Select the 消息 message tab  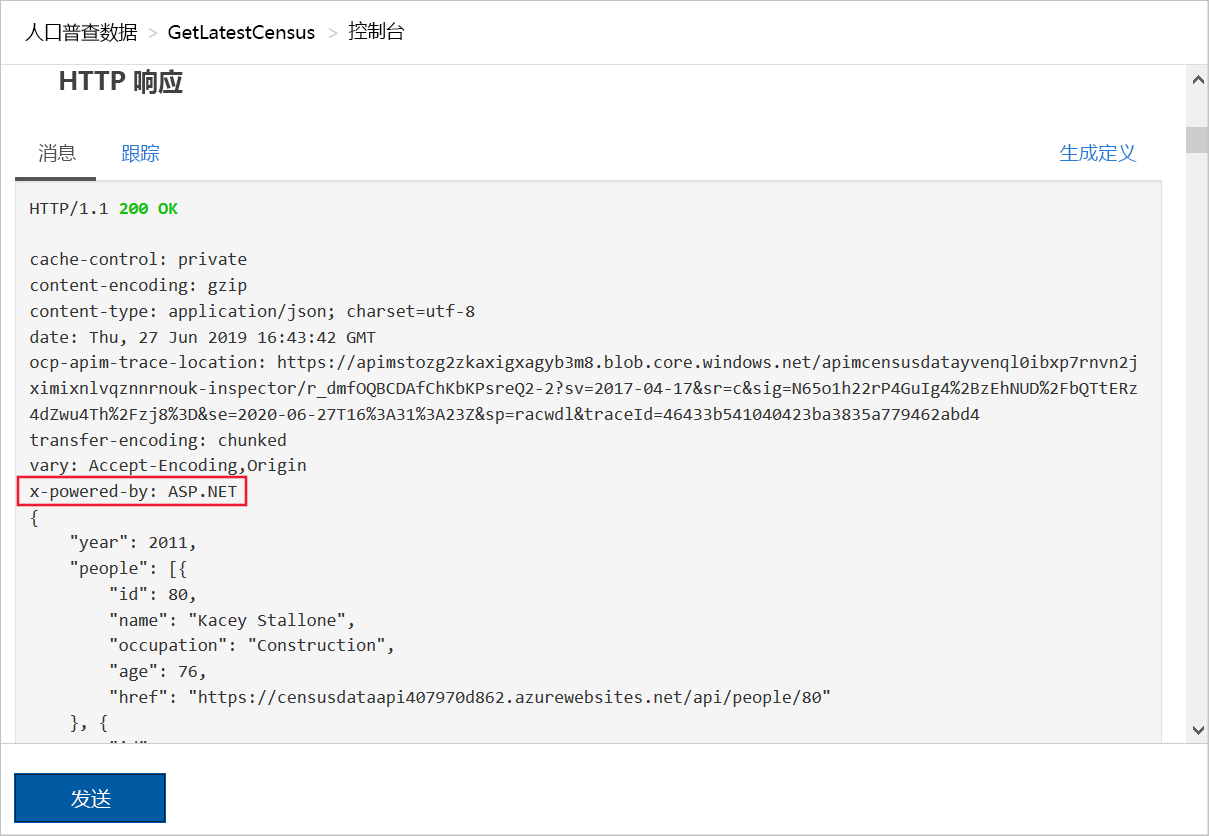coord(57,153)
